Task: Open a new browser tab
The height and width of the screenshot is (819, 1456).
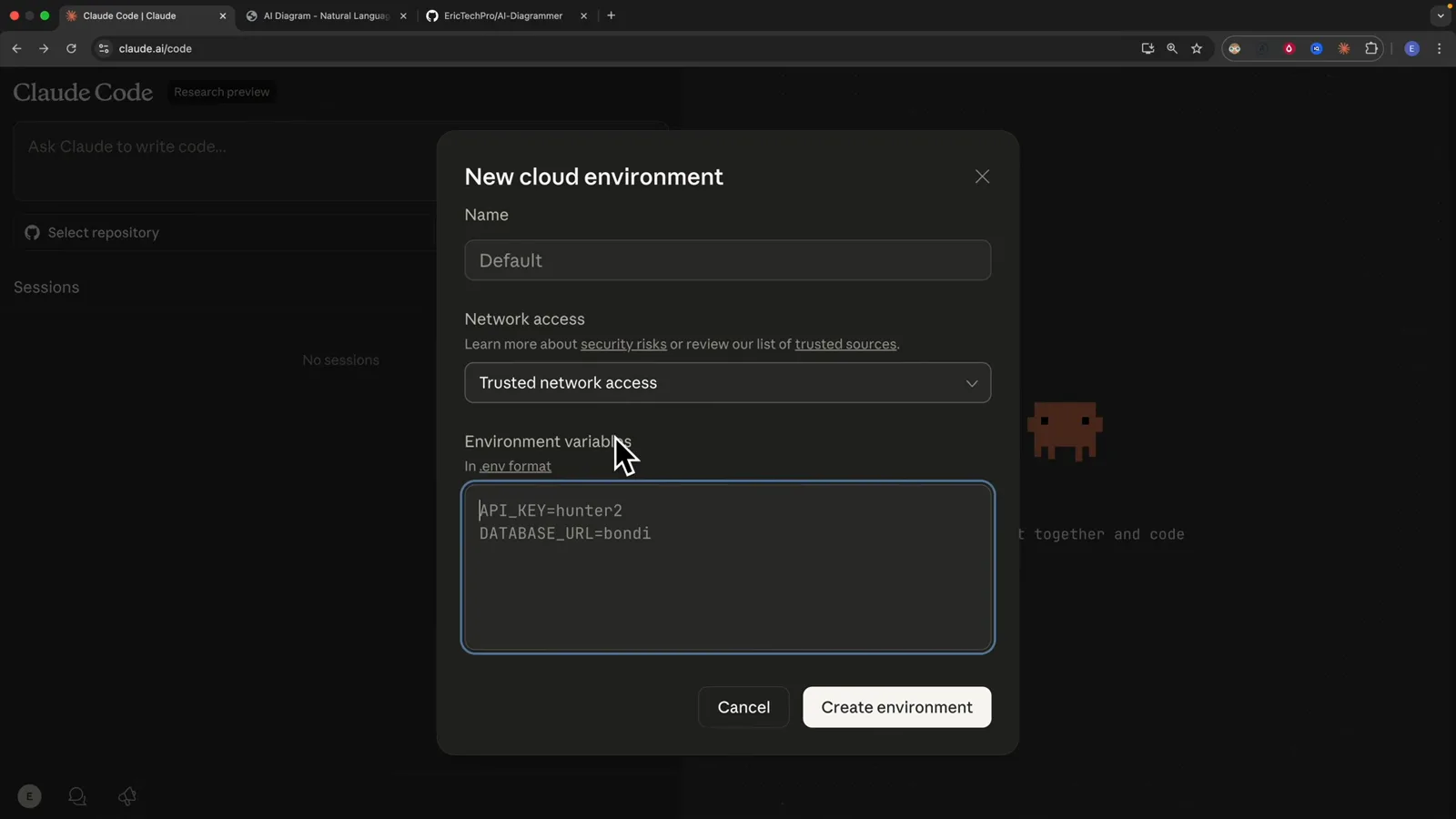Action: pos(611,15)
